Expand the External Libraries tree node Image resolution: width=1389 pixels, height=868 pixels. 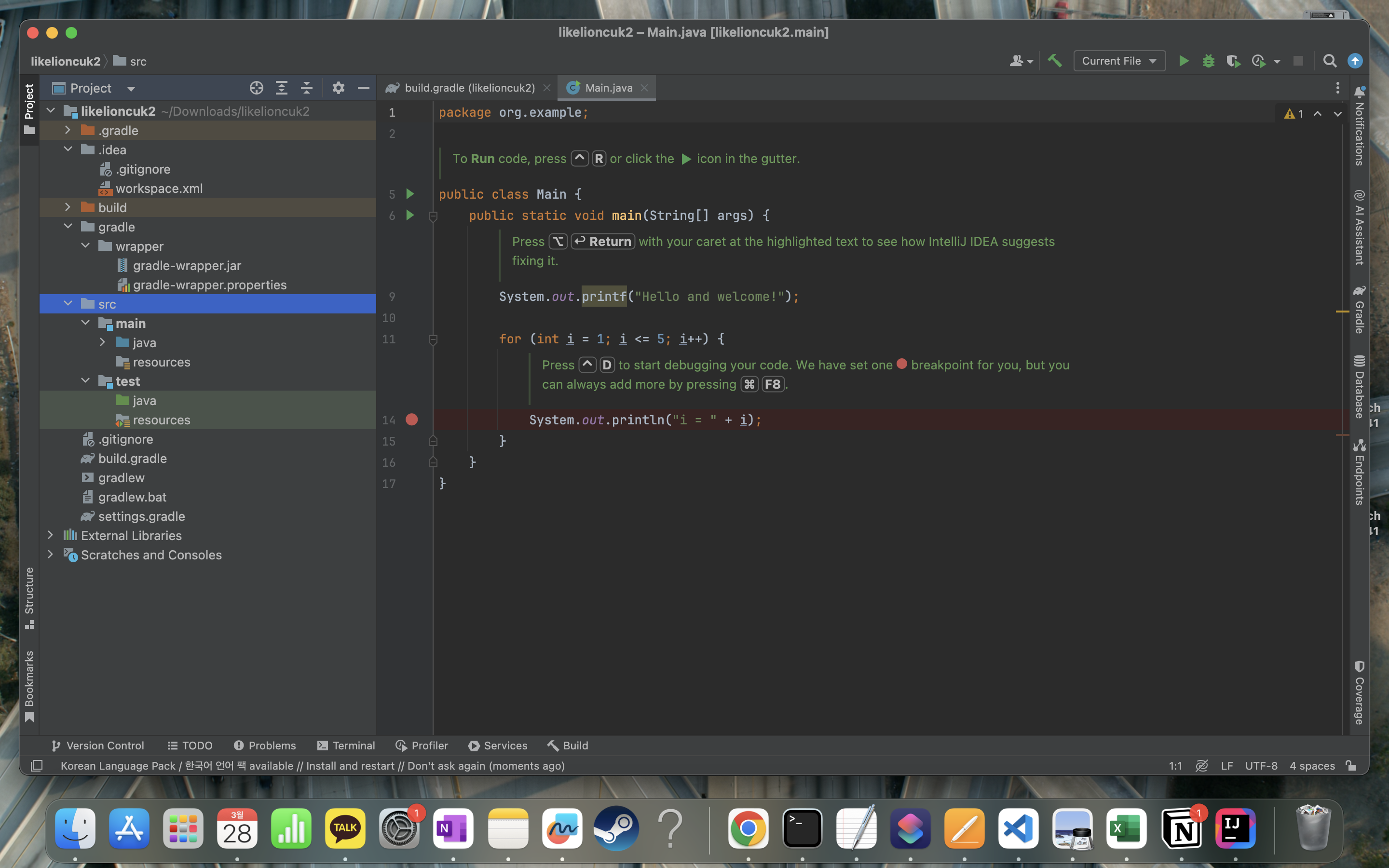[51, 535]
